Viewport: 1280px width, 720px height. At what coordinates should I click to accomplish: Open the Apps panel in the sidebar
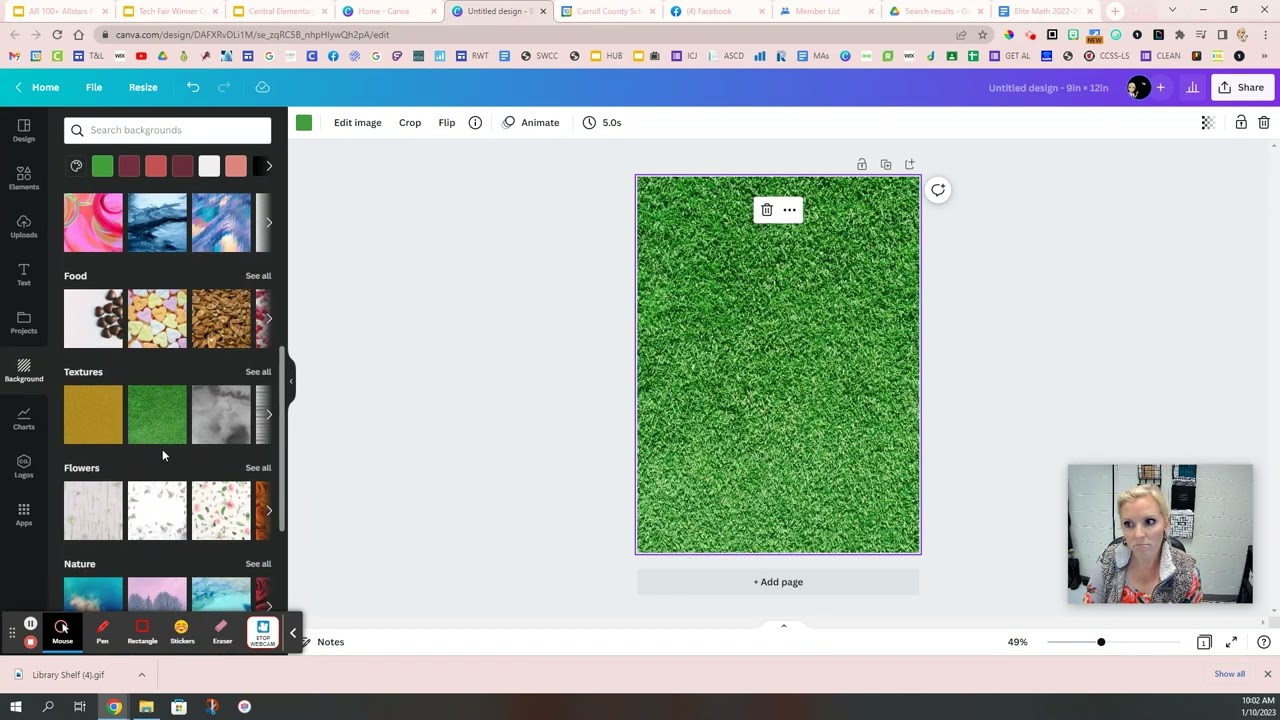[x=24, y=514]
